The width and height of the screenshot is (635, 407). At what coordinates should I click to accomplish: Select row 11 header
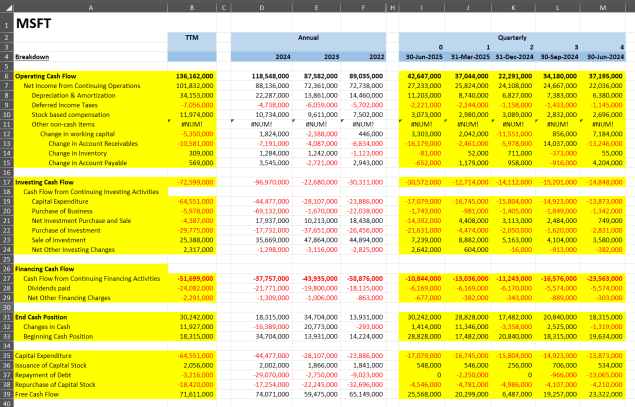coord(7,124)
